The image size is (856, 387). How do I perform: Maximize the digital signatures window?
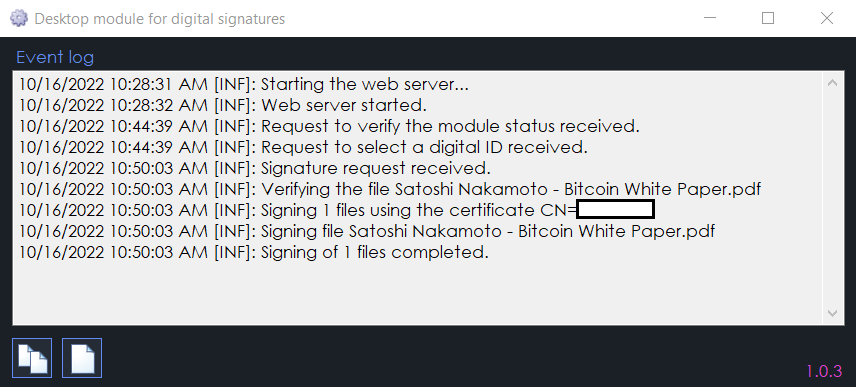pyautogui.click(x=768, y=18)
